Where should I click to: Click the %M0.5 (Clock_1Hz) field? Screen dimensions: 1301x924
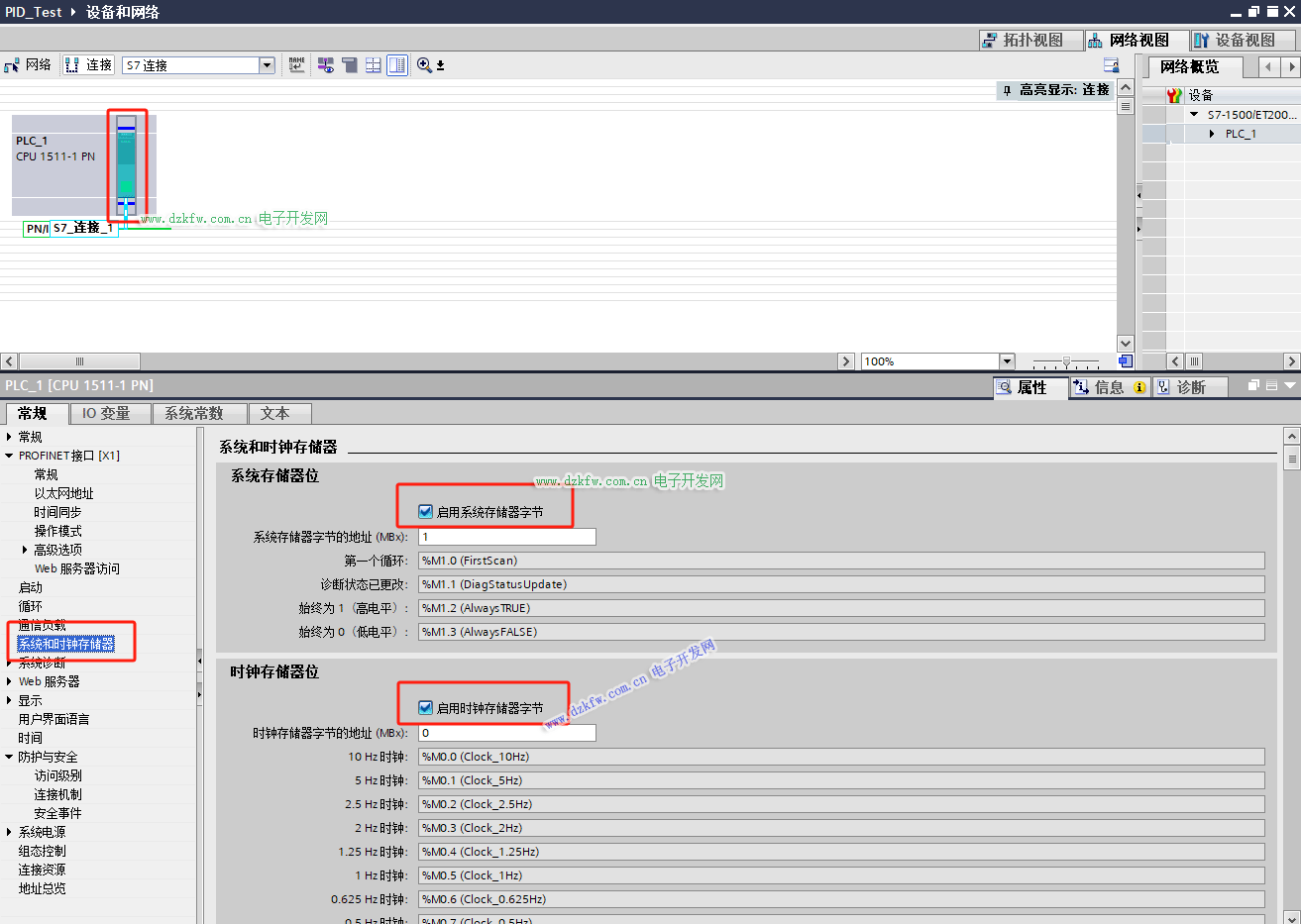[841, 875]
